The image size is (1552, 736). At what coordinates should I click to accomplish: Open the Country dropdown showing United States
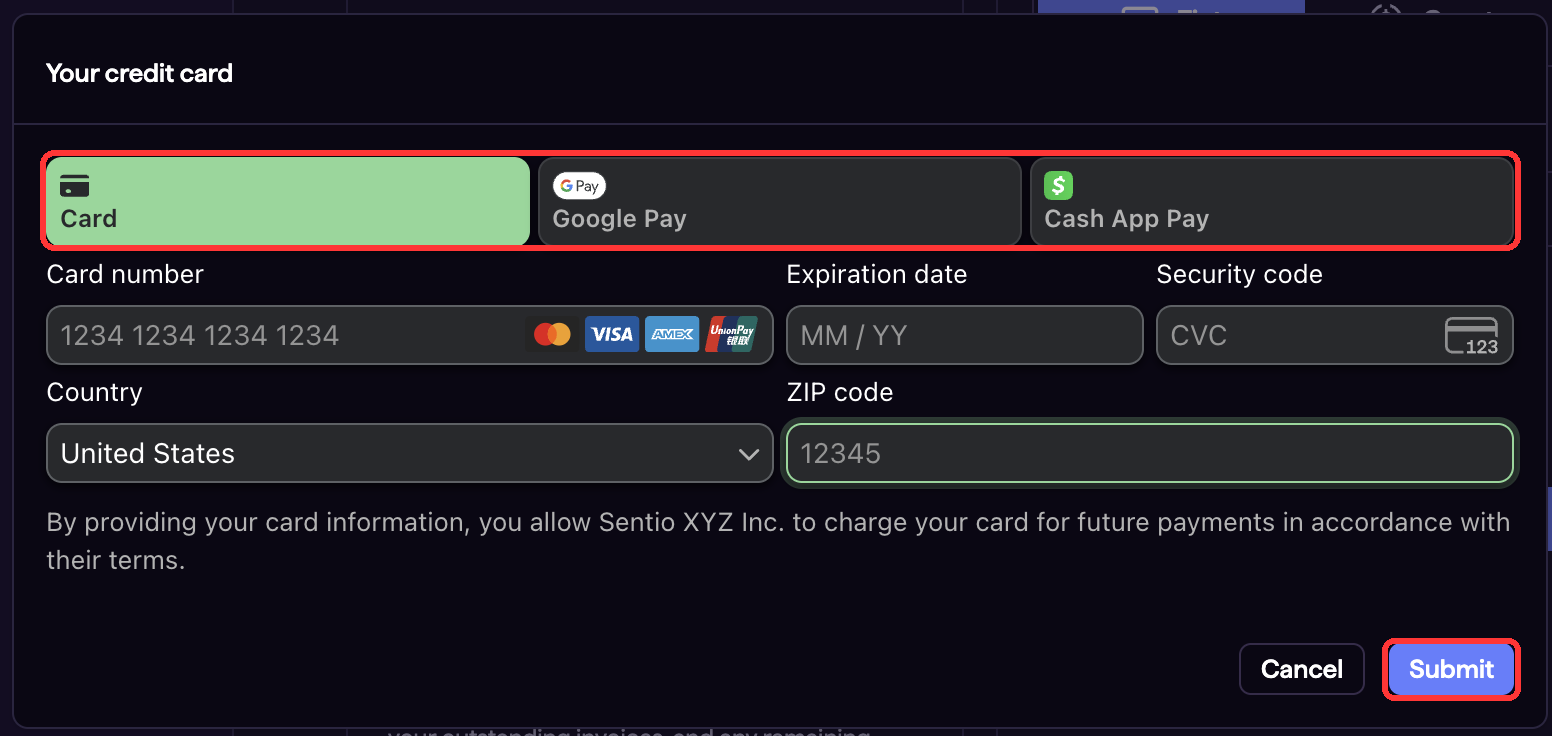(x=410, y=453)
